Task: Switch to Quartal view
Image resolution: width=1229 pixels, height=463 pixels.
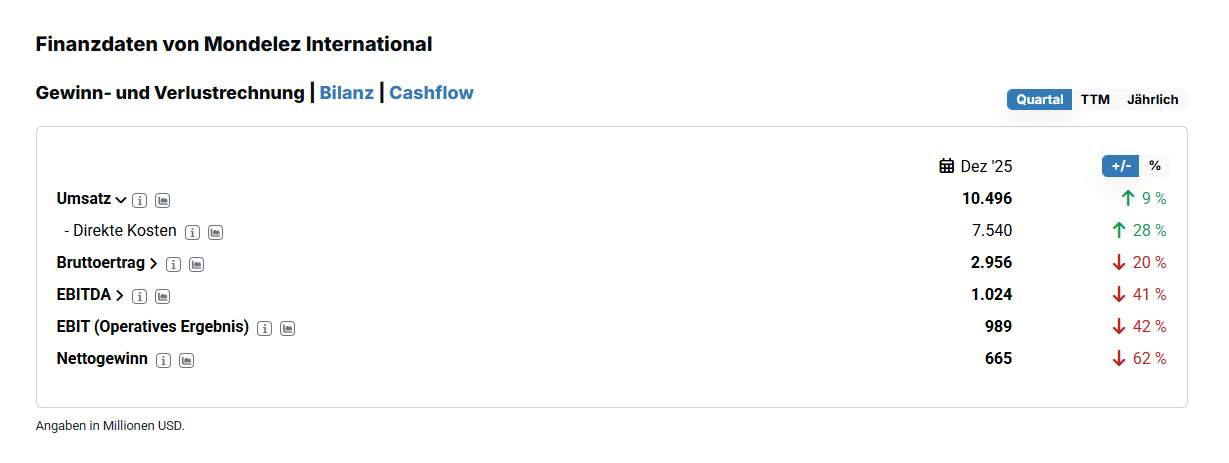Action: pos(1039,100)
